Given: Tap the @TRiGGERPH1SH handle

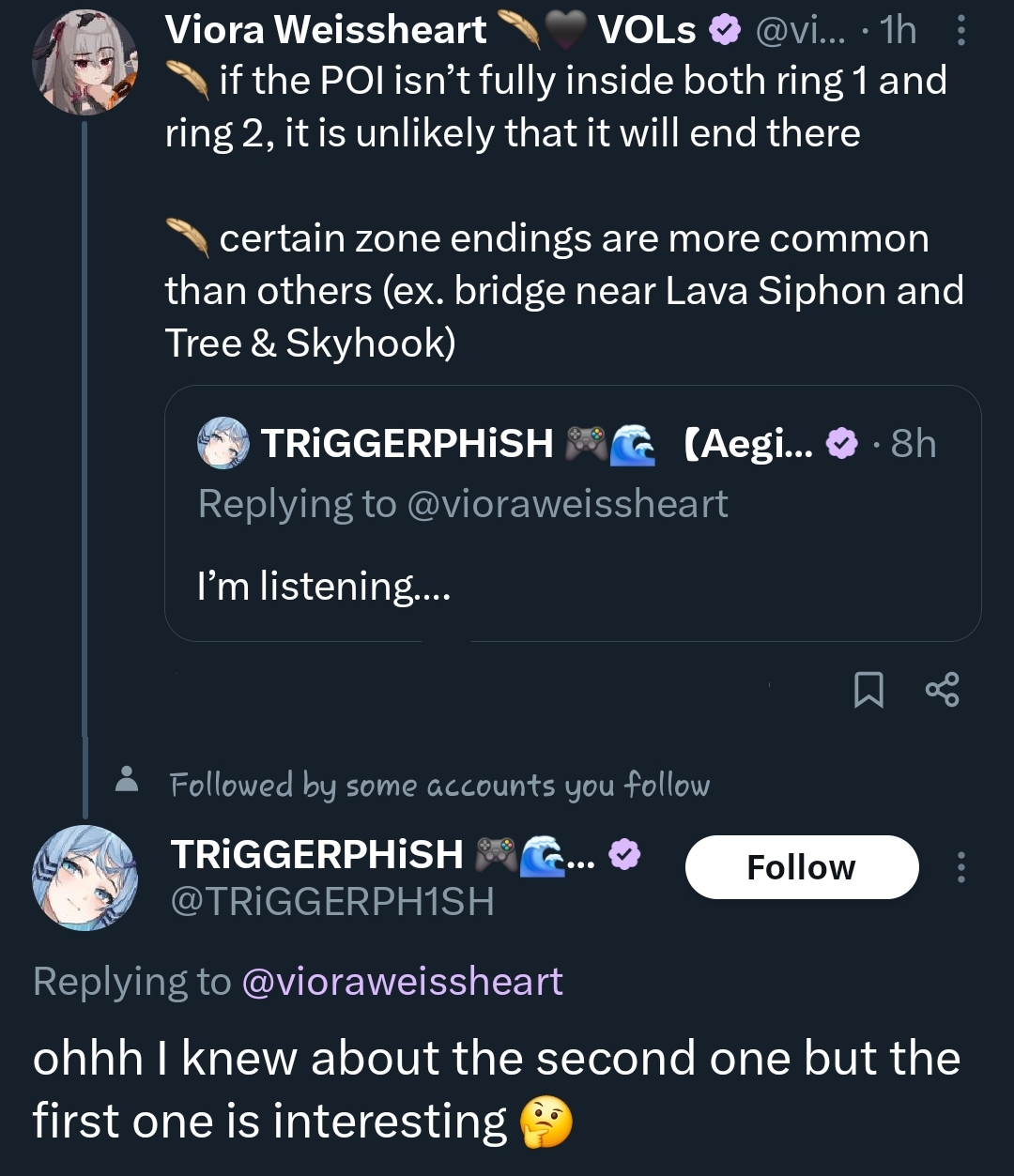Looking at the screenshot, I should (x=332, y=902).
